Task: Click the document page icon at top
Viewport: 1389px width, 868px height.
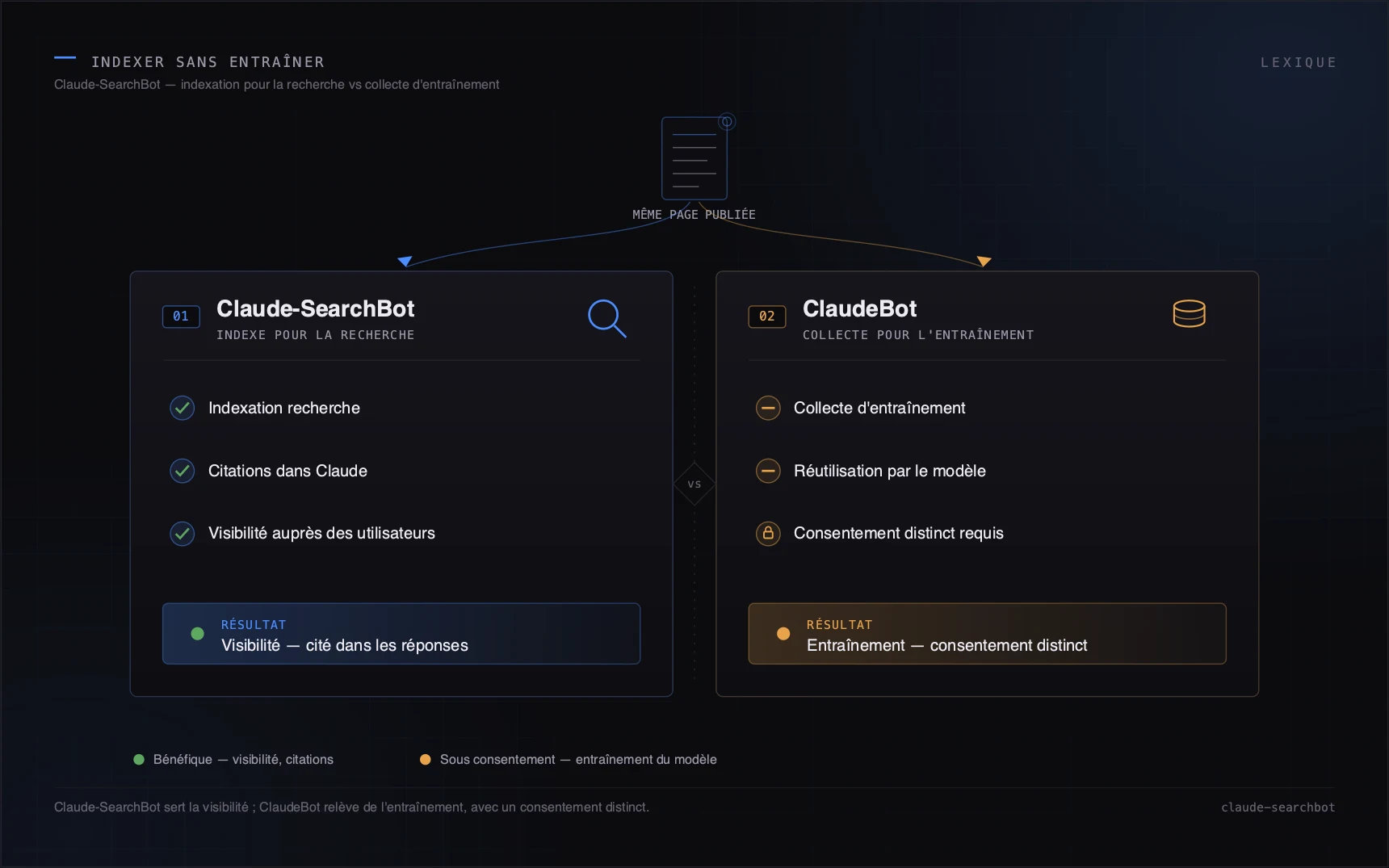Action: (x=694, y=158)
